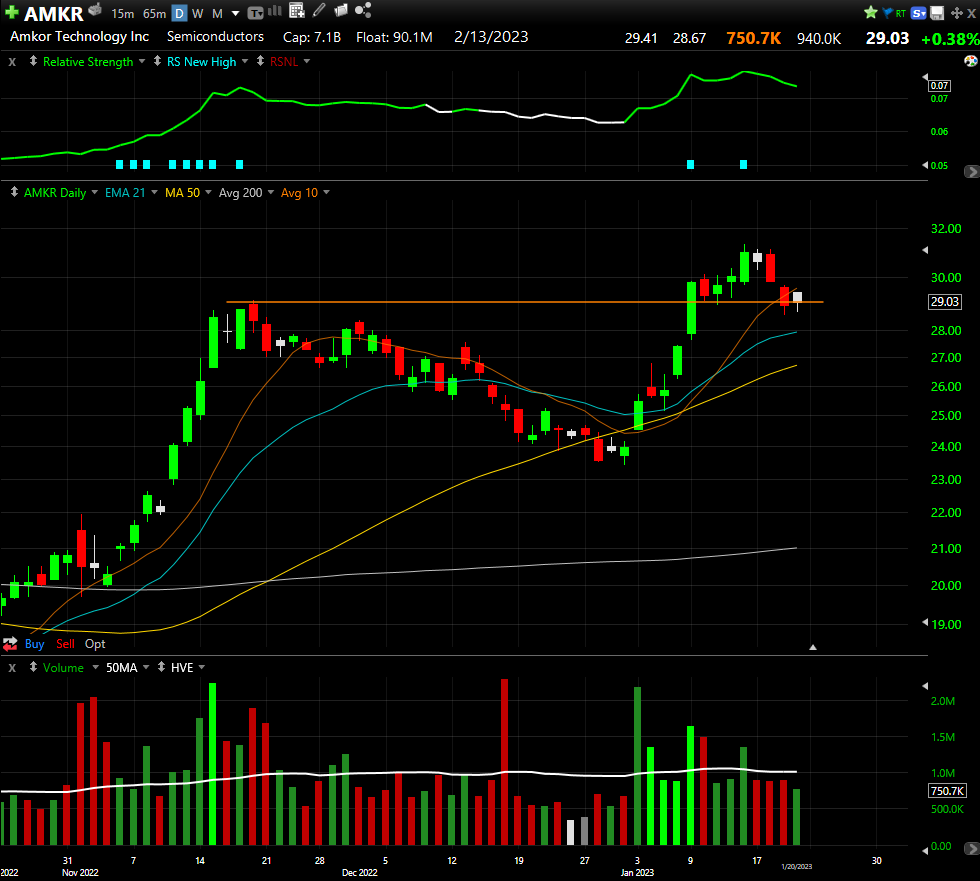Remove Volume pane with X

12,668
